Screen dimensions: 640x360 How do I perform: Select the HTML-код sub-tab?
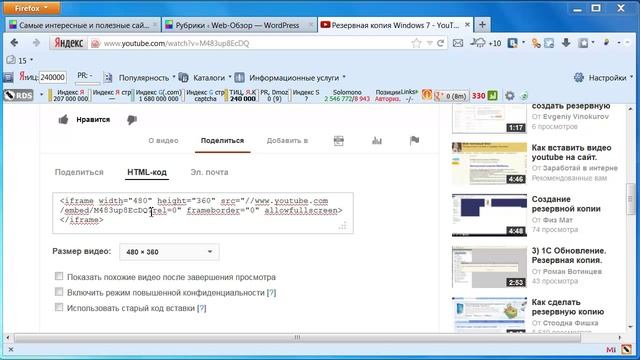pyautogui.click(x=147, y=172)
